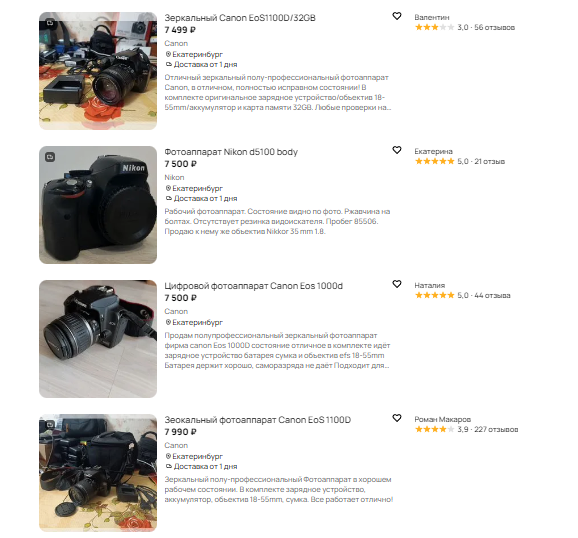This screenshot has width=578, height=538.
Task: Open Цифровой фотоаппарат Canon Eos 1000d title
Action: 254,286
